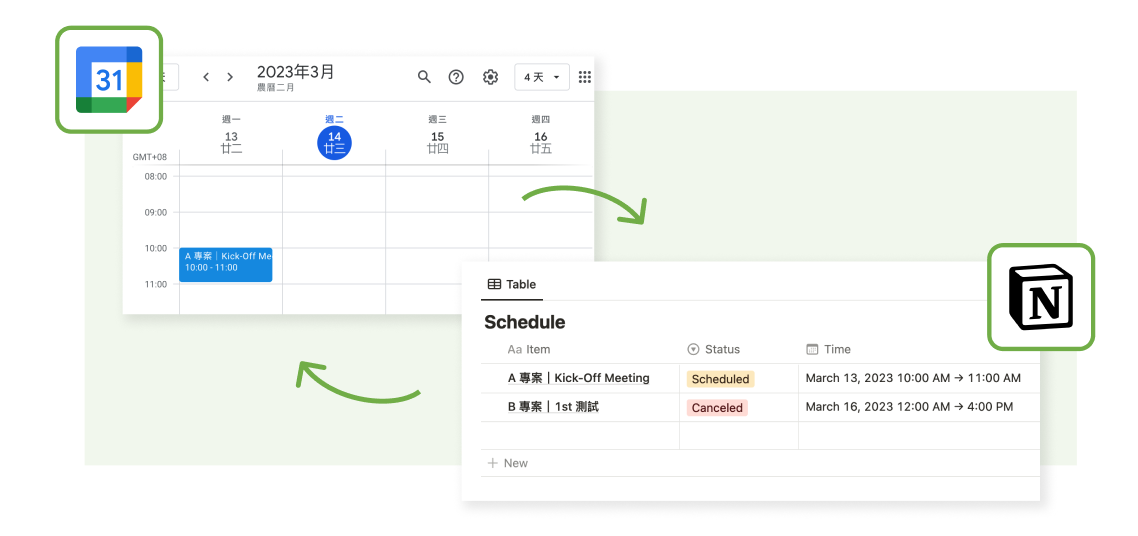Go to next period in calendar
Viewport: 1138px width, 536px height.
pos(230,77)
